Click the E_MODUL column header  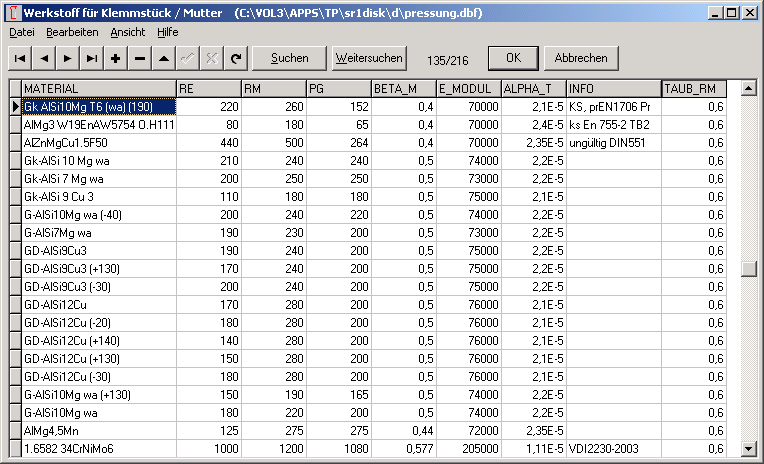point(468,88)
